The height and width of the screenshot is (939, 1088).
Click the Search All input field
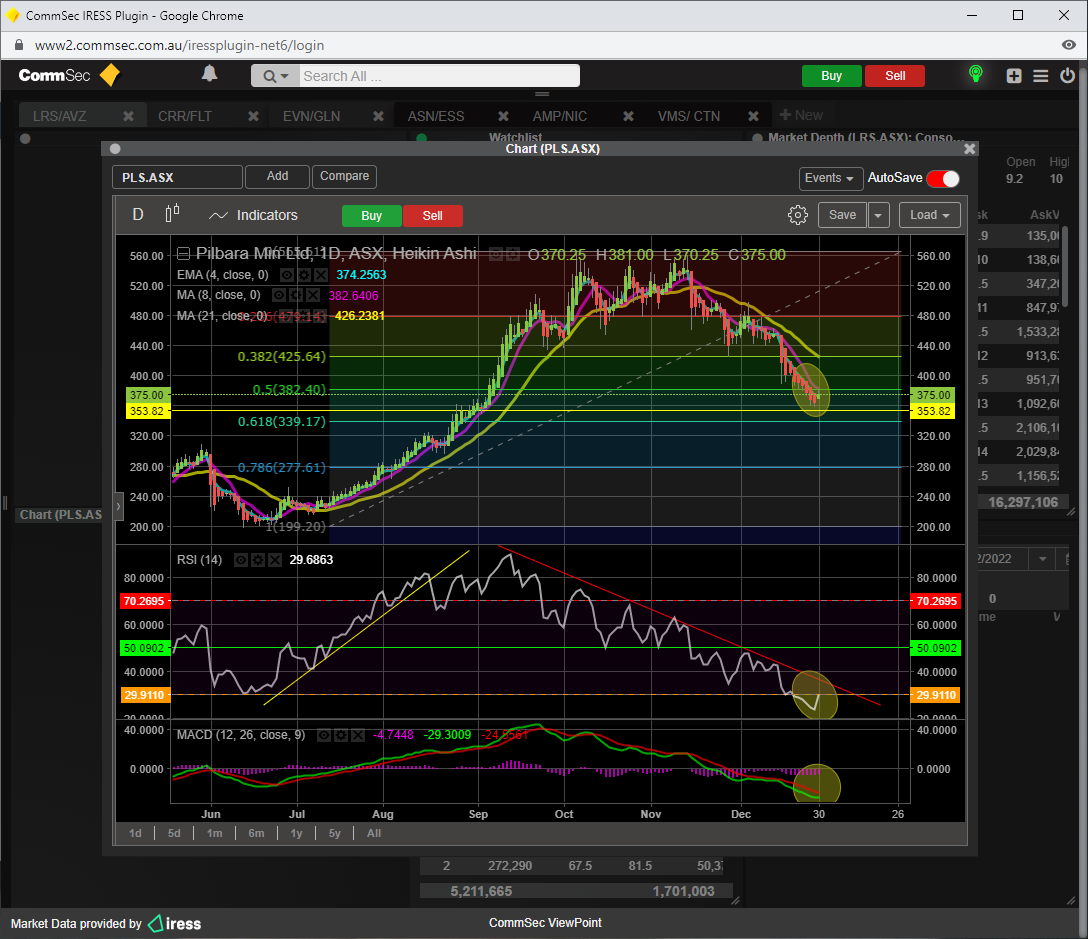(x=439, y=76)
